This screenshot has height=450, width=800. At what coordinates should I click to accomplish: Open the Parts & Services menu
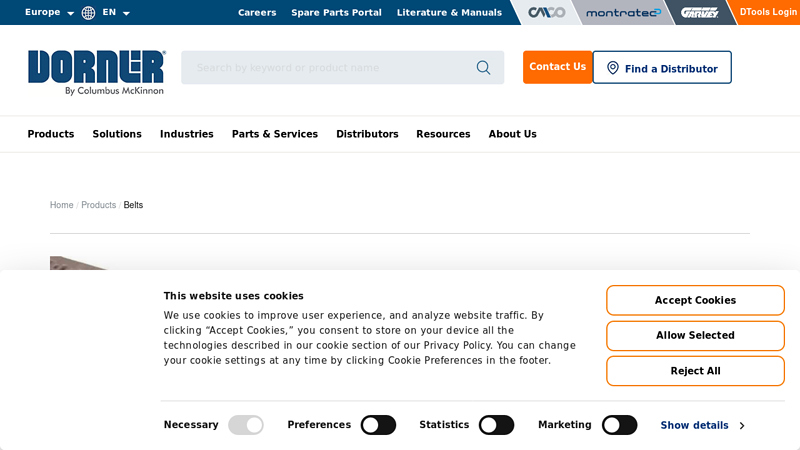click(274, 134)
